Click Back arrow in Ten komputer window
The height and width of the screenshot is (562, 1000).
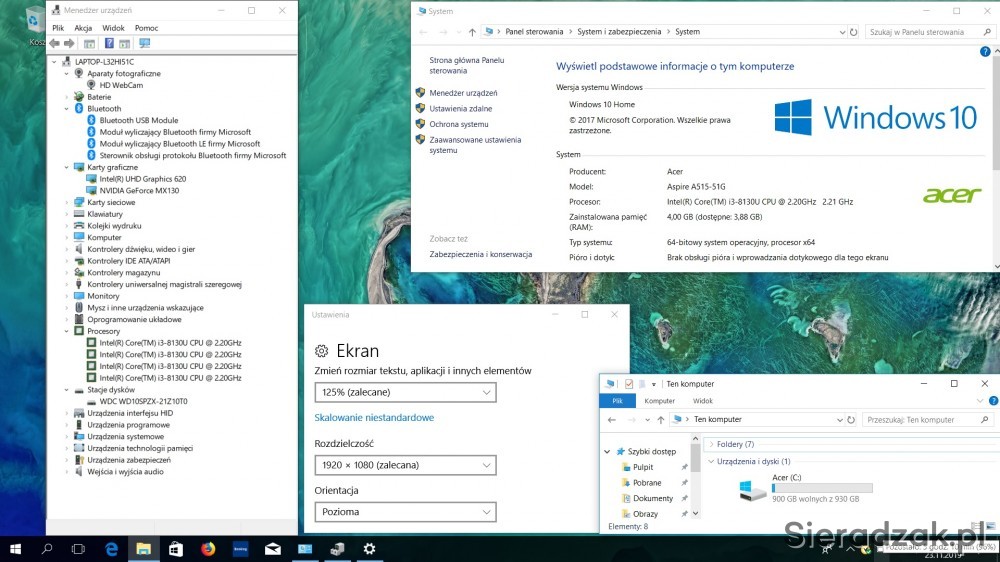click(612, 420)
